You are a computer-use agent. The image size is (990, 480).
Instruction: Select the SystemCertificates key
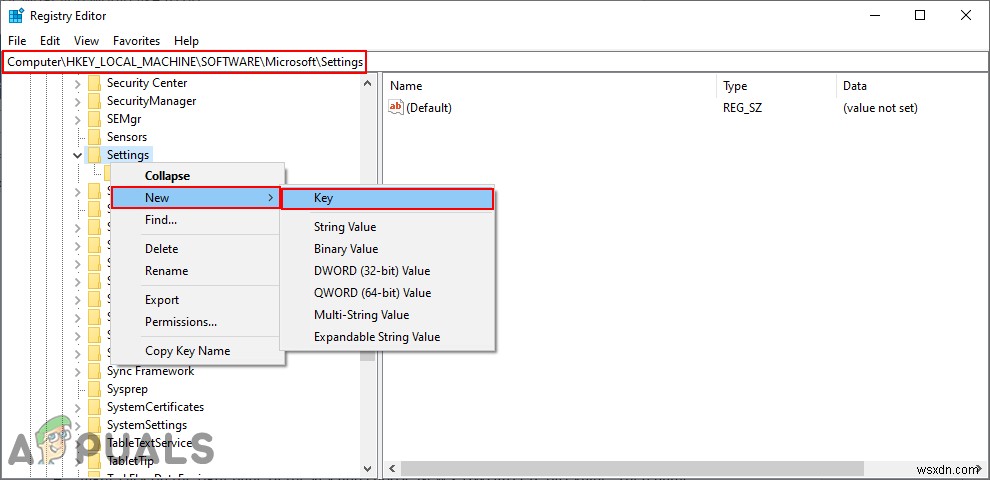(155, 407)
